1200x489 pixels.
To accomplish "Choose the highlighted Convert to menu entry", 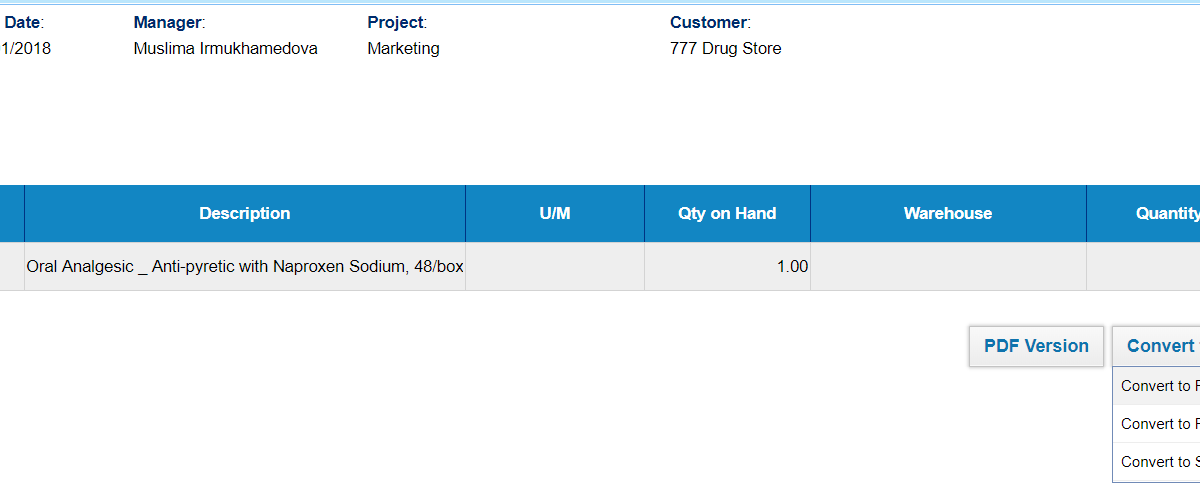I will click(x=1156, y=386).
